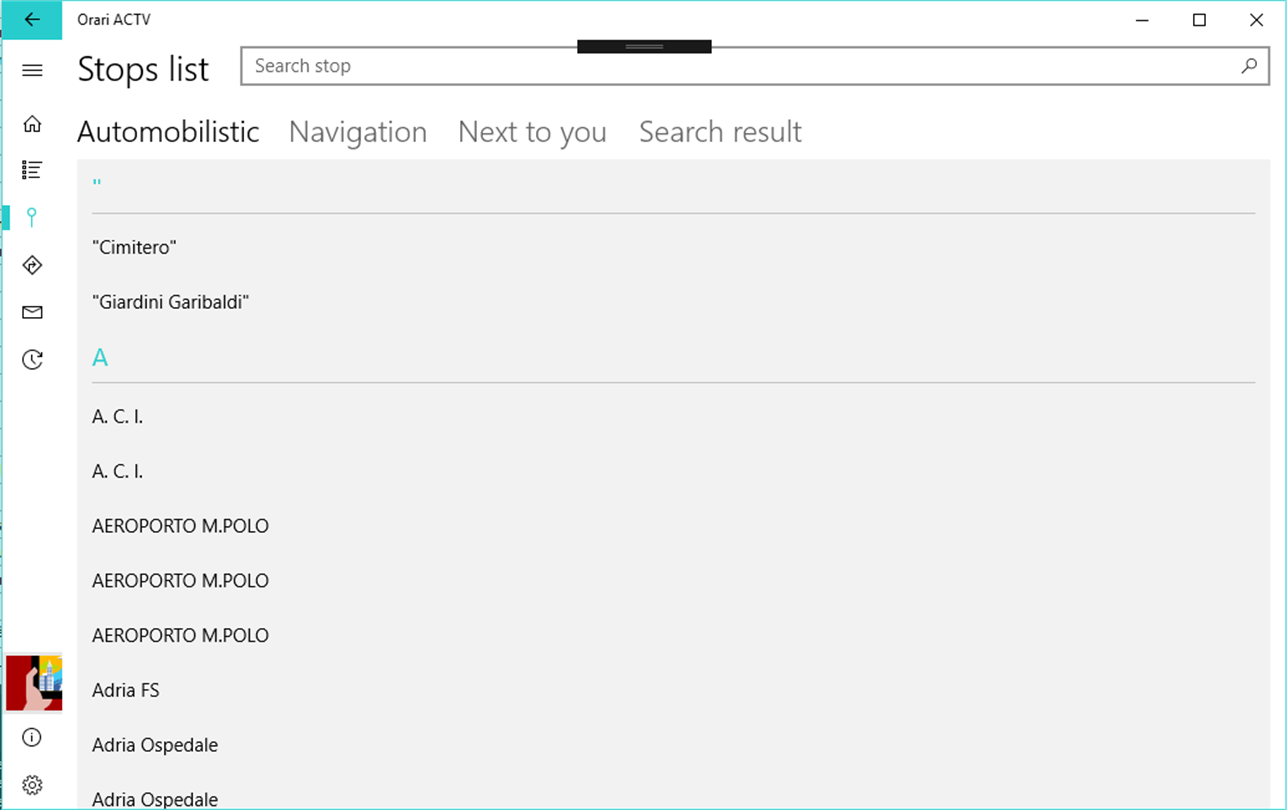This screenshot has width=1287, height=810.
Task: Open the settings gear icon
Action: point(32,785)
